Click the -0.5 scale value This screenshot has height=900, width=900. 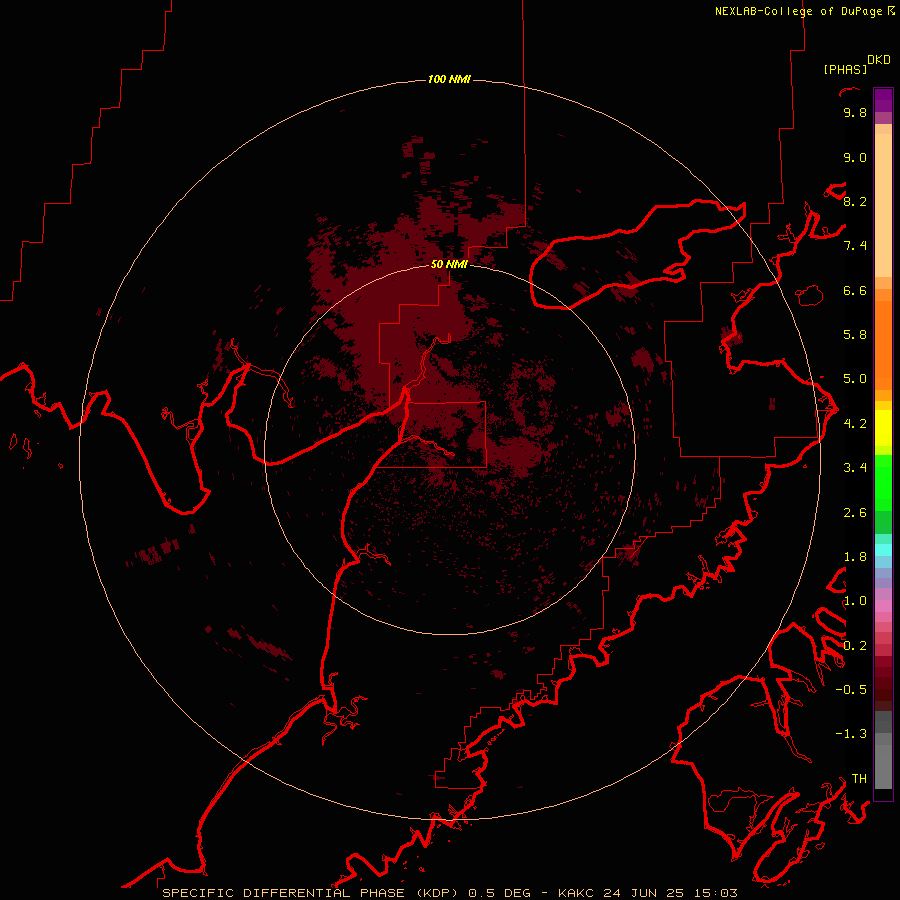coord(851,689)
